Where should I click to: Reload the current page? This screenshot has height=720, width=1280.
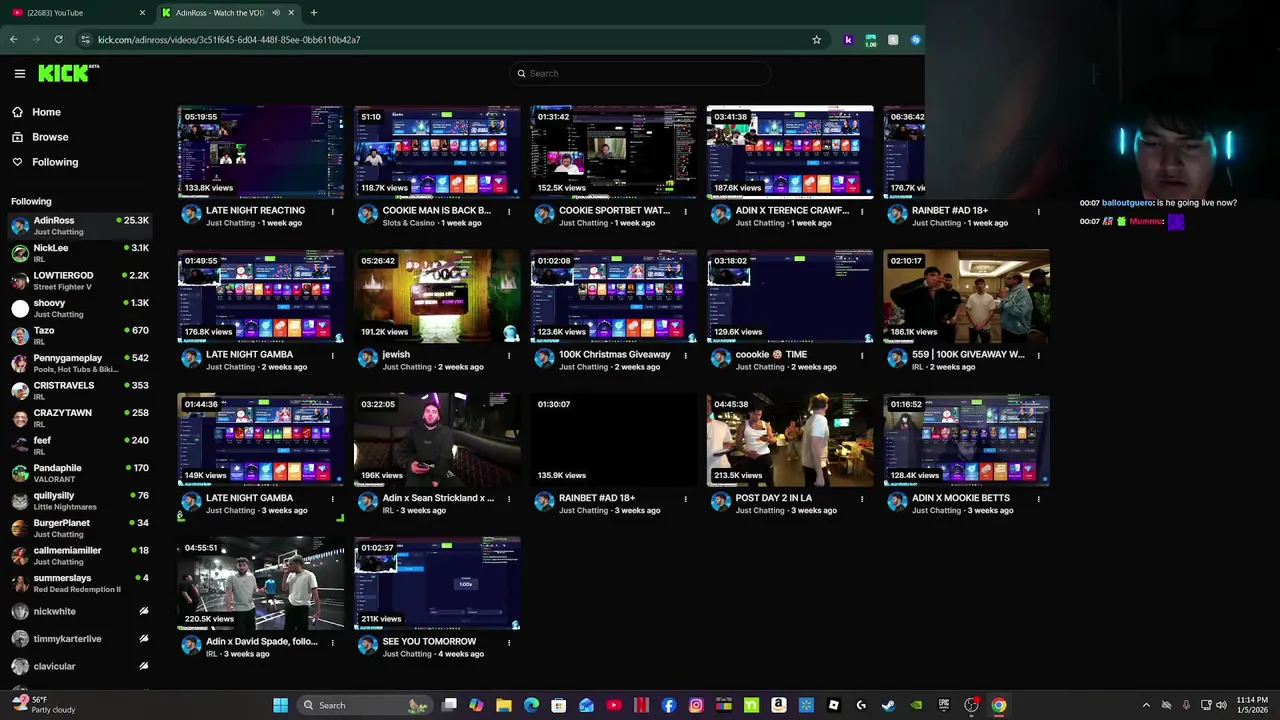coord(59,40)
